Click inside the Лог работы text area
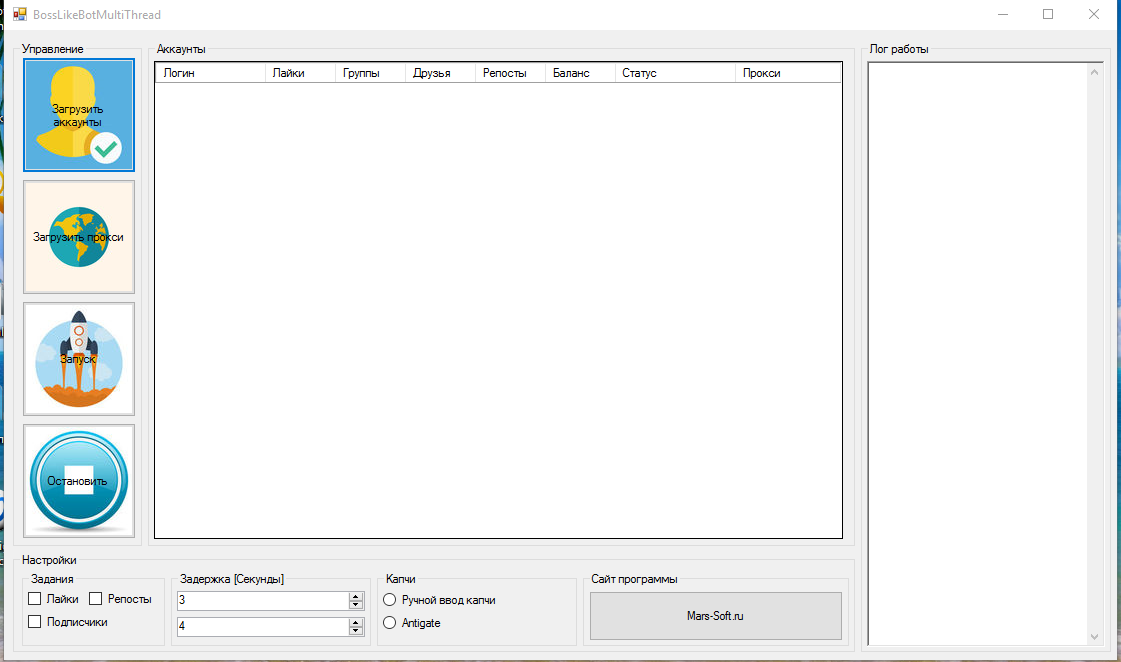 click(977, 353)
